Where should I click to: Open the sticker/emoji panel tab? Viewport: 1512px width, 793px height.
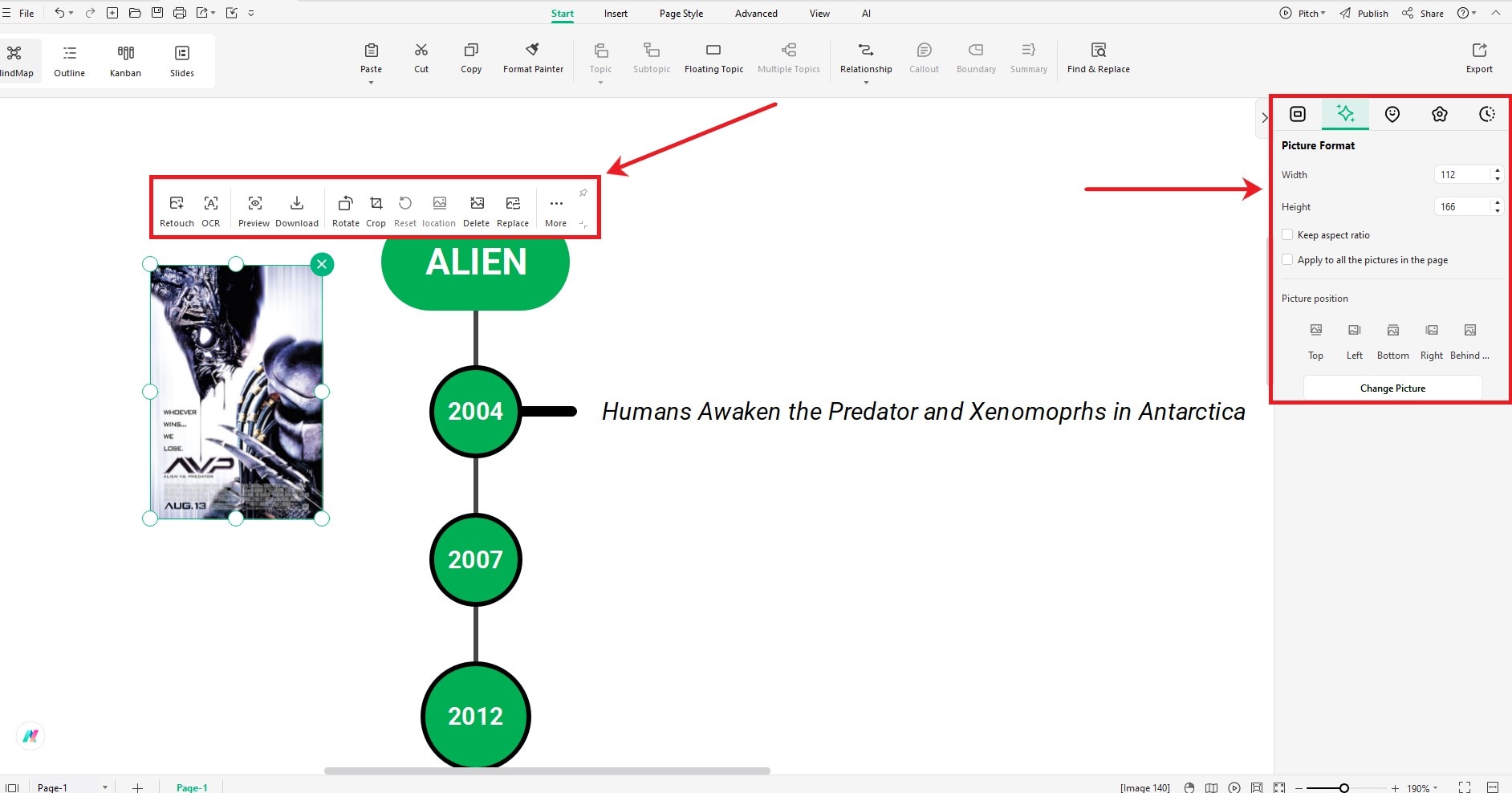click(1392, 114)
